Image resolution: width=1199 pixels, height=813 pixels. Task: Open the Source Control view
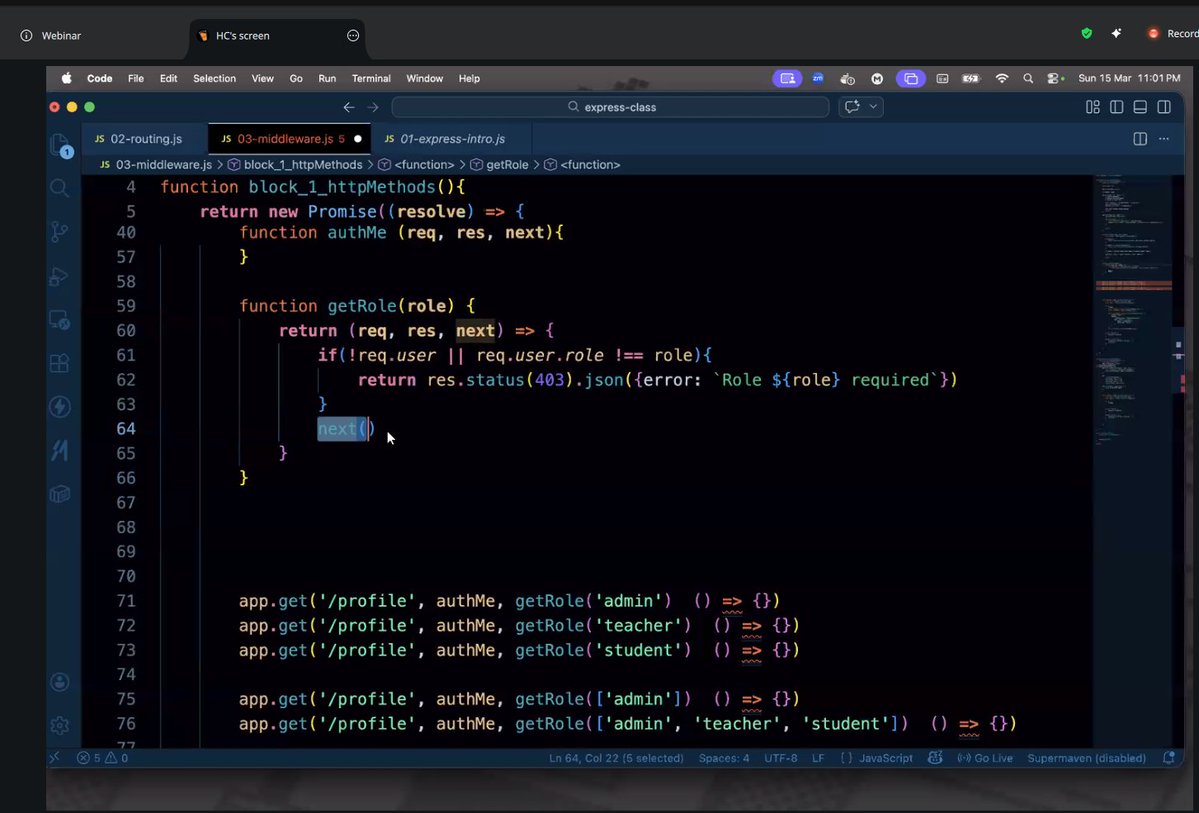59,232
